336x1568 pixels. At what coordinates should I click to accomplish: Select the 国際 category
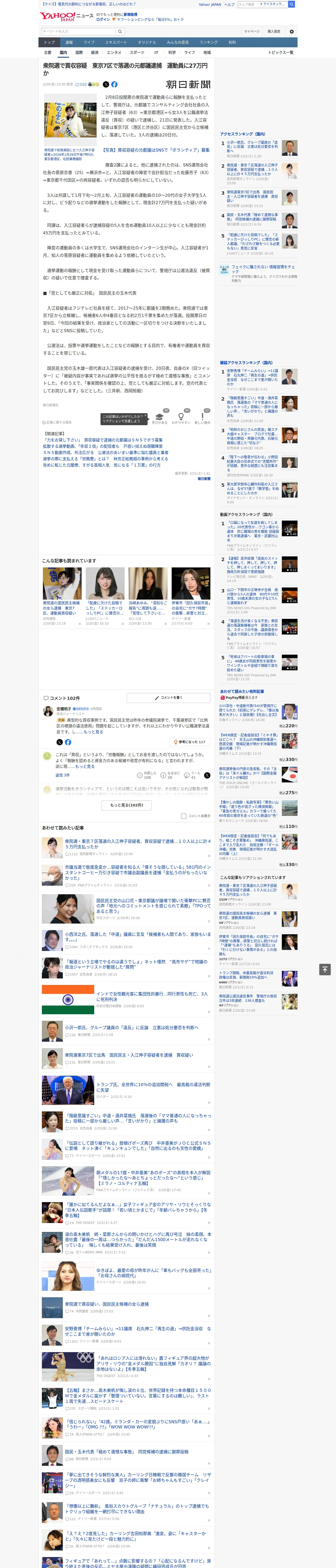[x=79, y=52]
